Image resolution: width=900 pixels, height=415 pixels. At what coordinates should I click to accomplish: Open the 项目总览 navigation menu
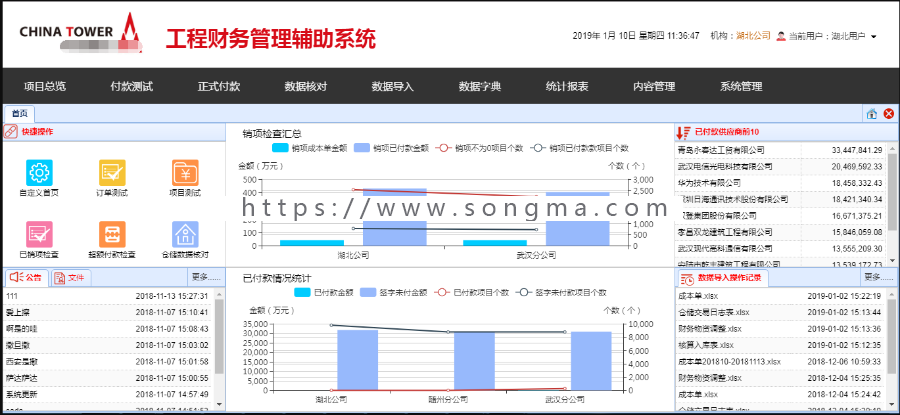point(45,87)
